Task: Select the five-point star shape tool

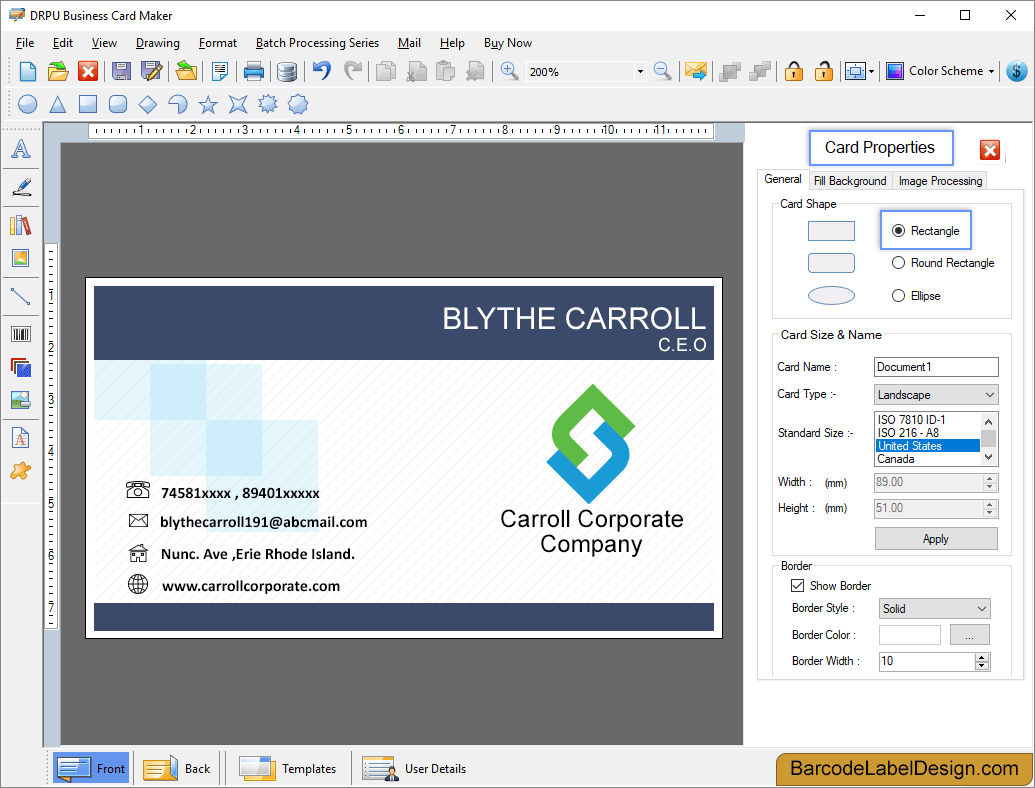Action: tap(208, 104)
